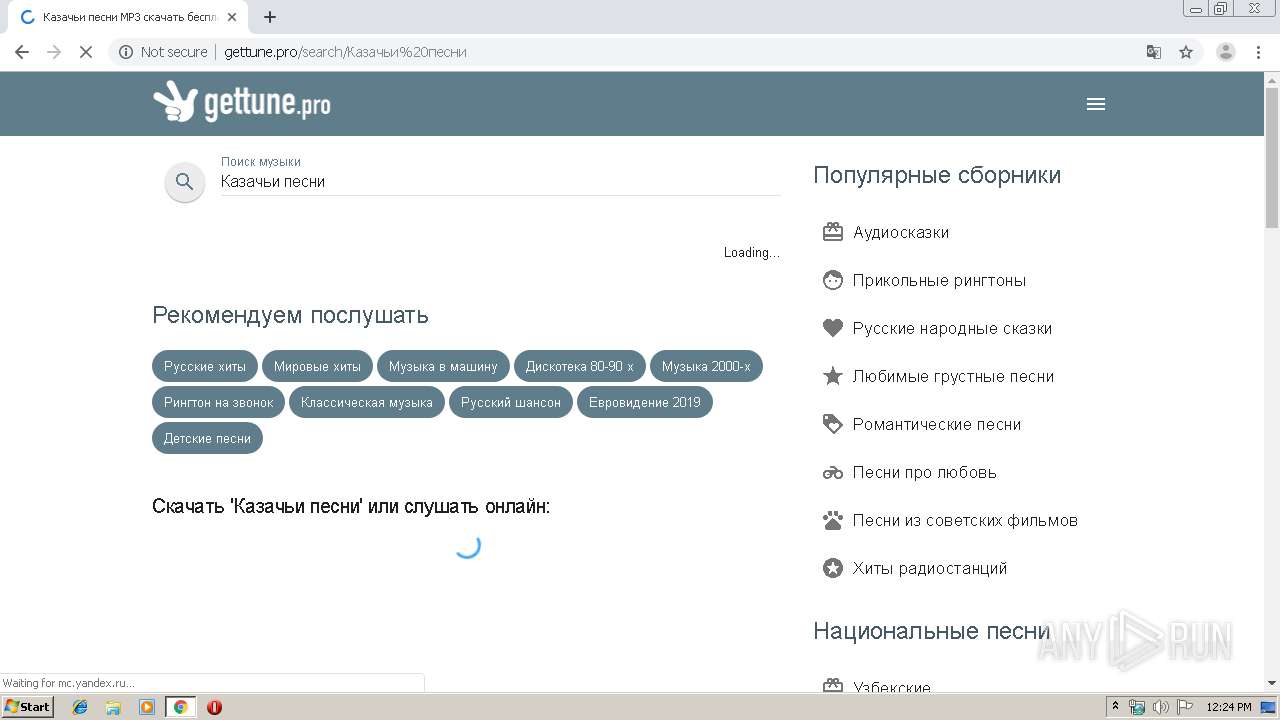Click the Популярные сборники heading
Viewport: 1280px width, 720px height.
click(937, 175)
